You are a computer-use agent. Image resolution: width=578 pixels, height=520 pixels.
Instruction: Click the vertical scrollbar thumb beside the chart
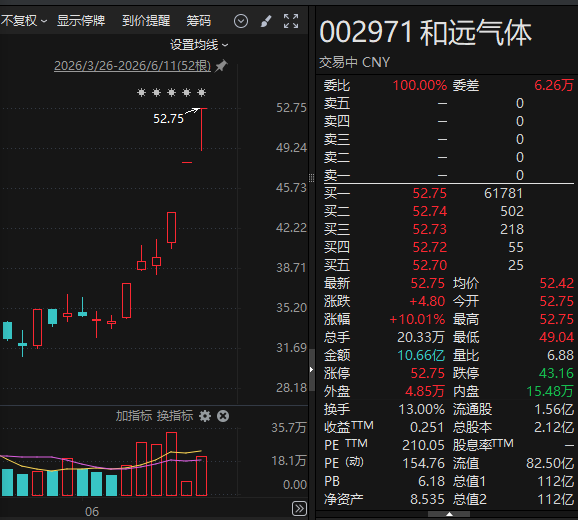(312, 370)
